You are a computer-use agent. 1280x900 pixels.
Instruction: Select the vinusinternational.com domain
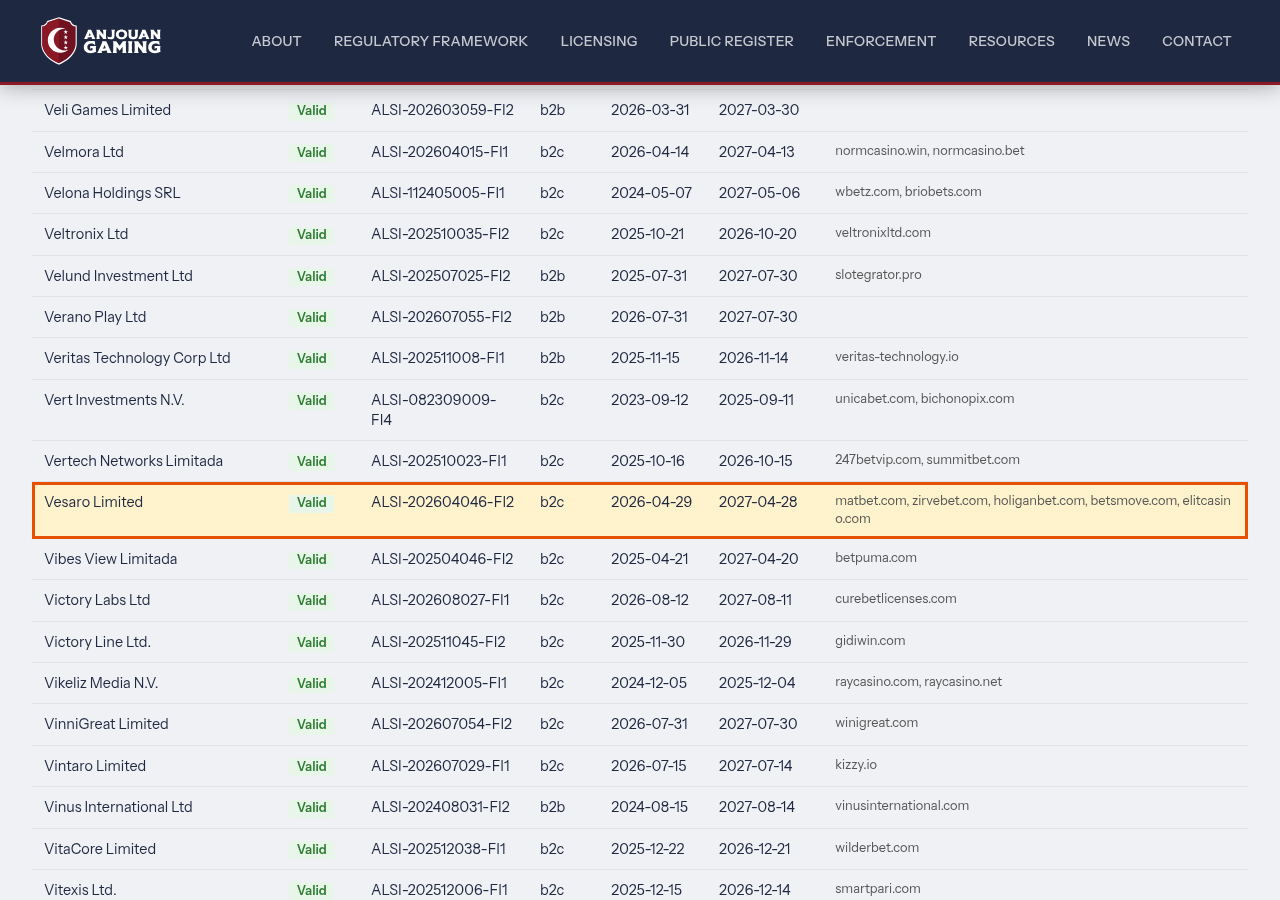pyautogui.click(x=902, y=806)
